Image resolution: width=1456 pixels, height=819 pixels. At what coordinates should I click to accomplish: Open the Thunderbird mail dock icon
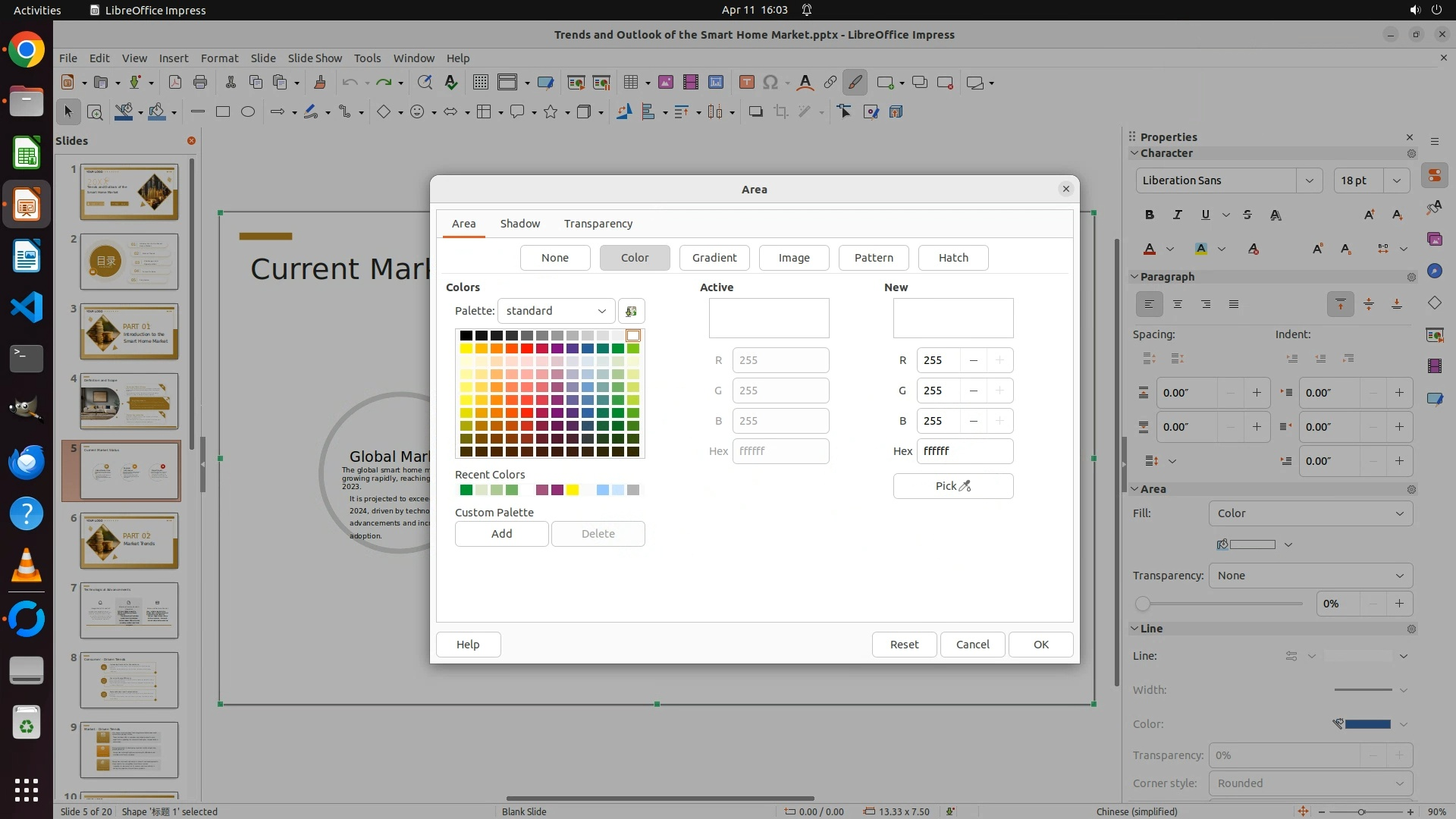point(27,462)
